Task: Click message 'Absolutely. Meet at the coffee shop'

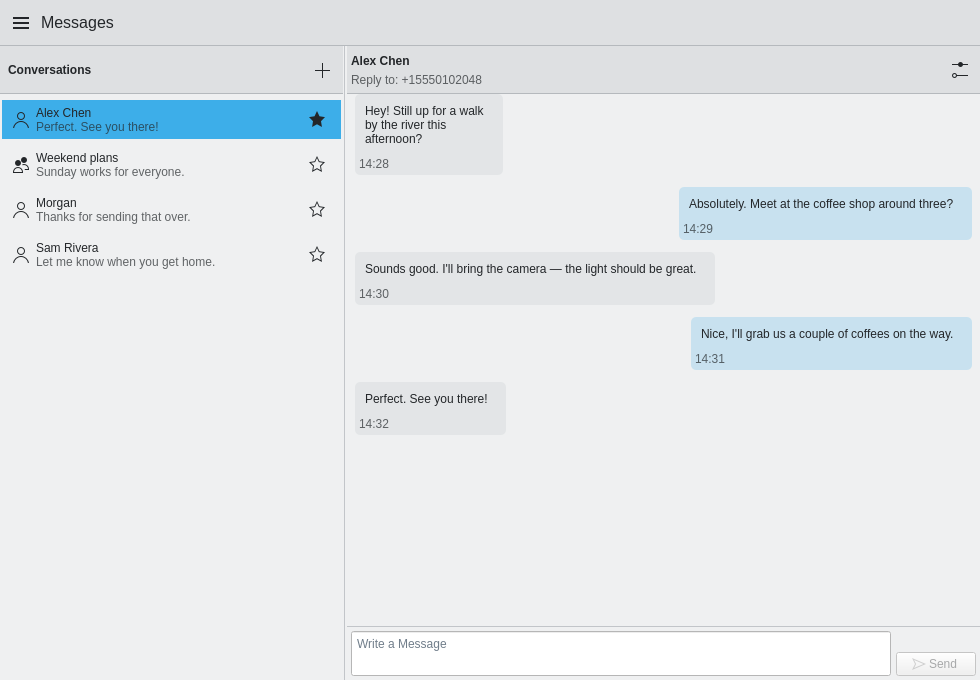Action: [825, 213]
